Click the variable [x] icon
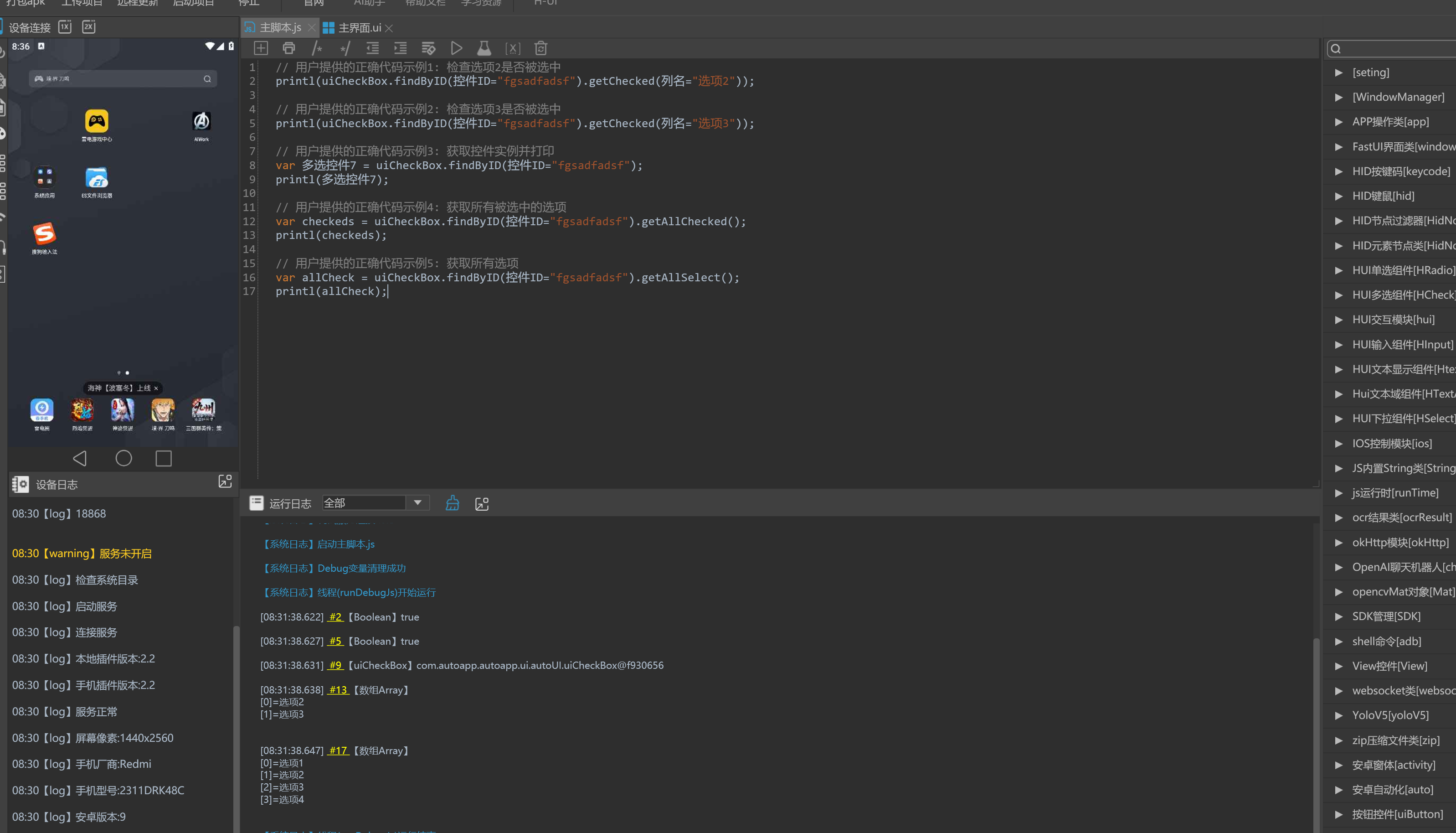Screen dimensions: 1456x833 [513, 48]
